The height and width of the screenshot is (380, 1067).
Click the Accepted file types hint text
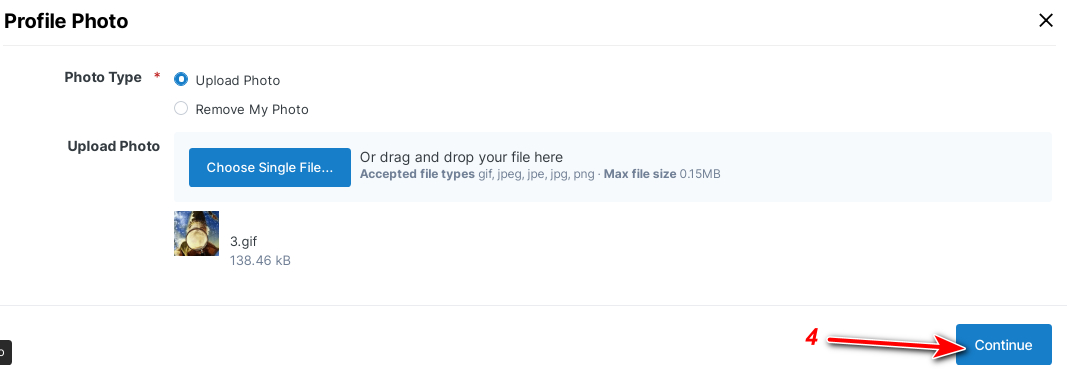[x=476, y=174]
